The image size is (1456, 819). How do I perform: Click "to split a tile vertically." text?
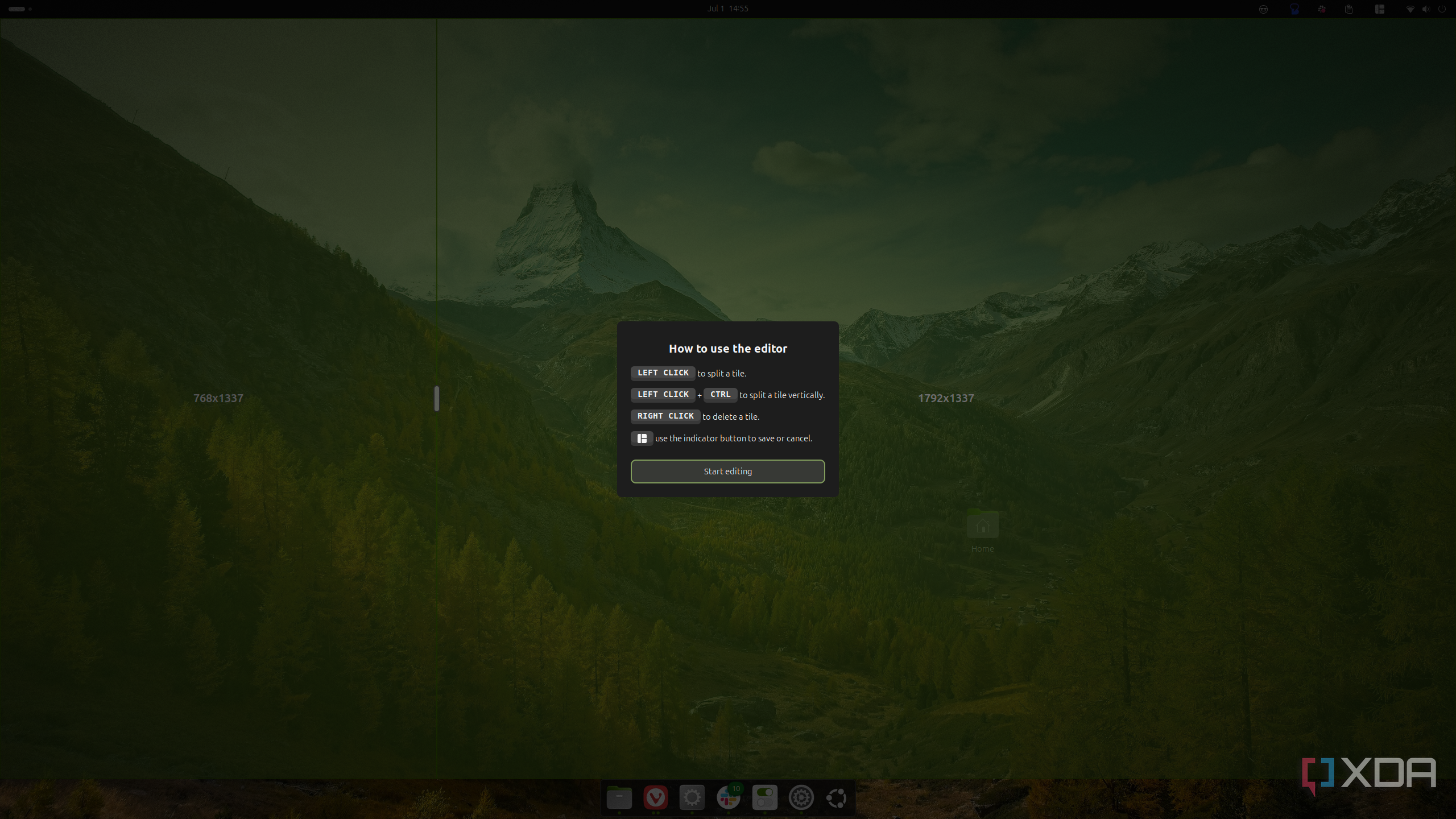(782, 395)
